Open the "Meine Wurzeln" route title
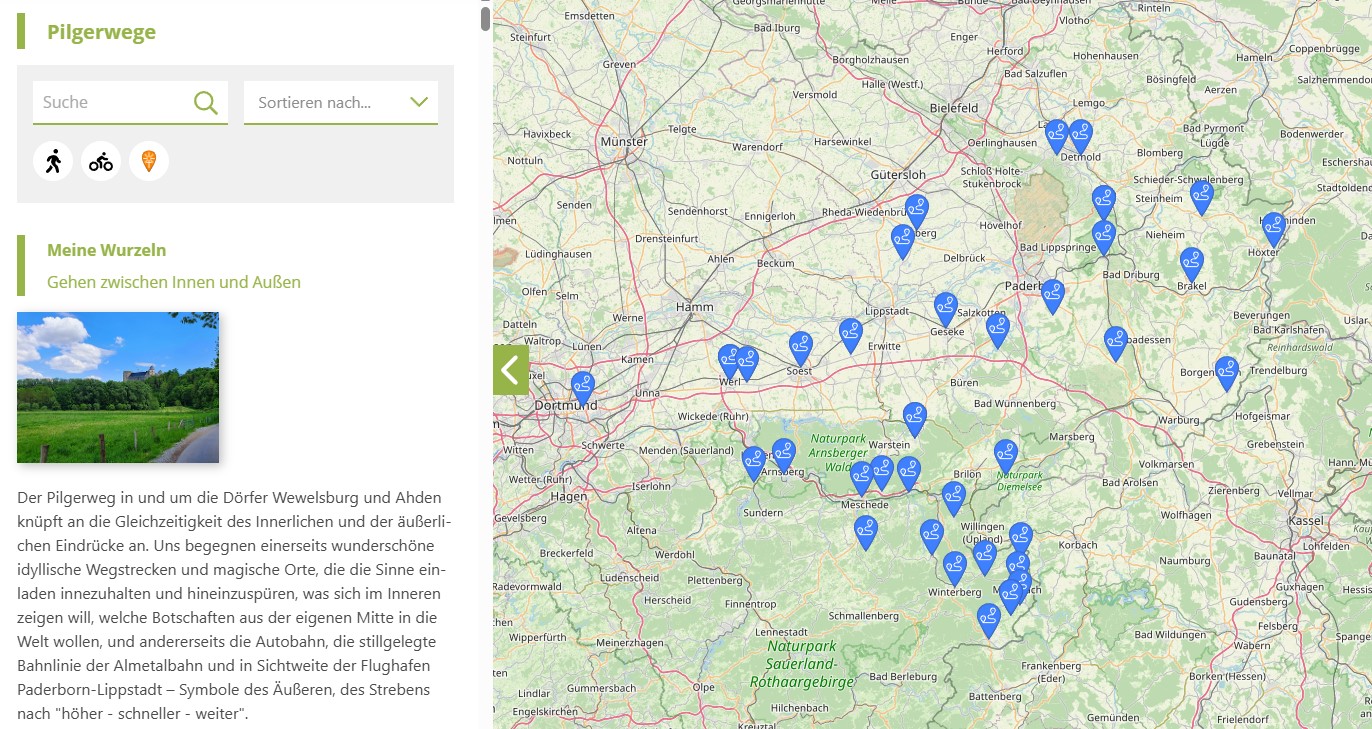Image resolution: width=1372 pixels, height=729 pixels. (107, 250)
